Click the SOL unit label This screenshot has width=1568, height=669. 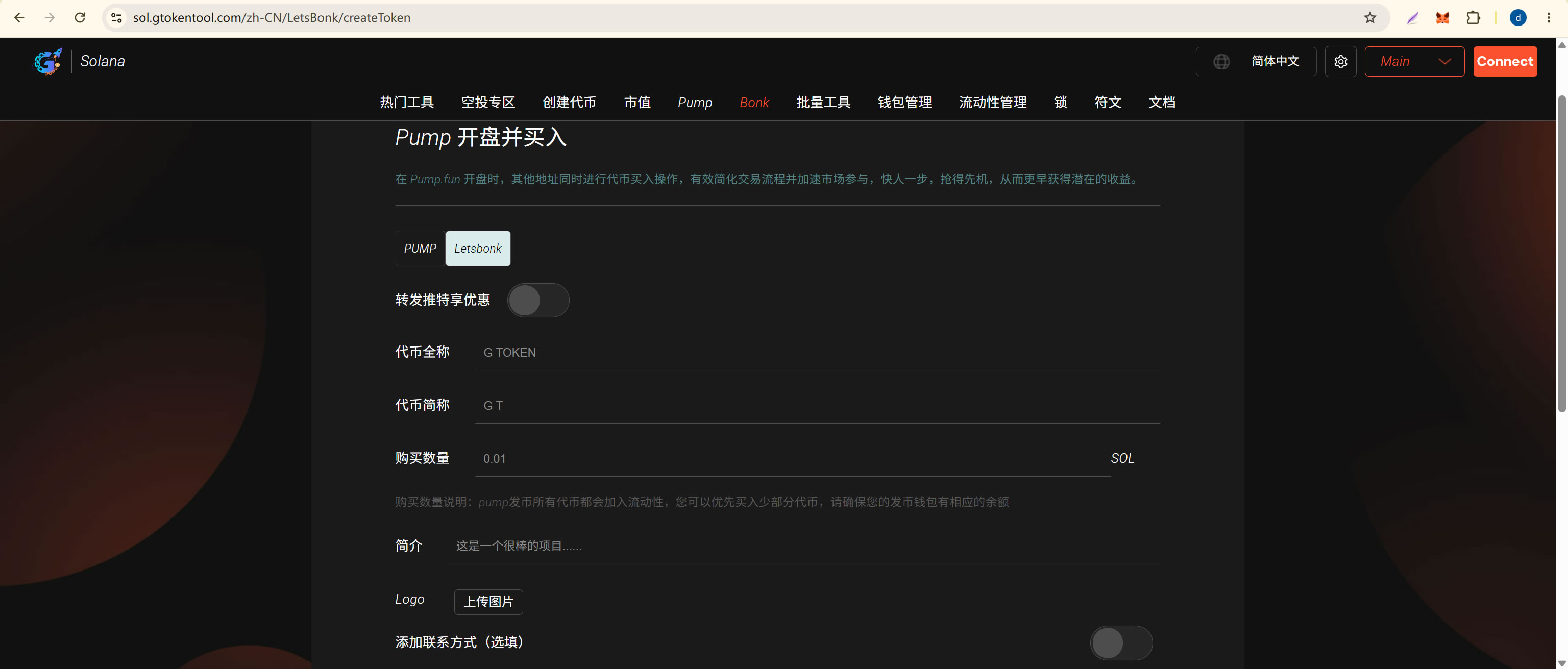pyautogui.click(x=1122, y=458)
